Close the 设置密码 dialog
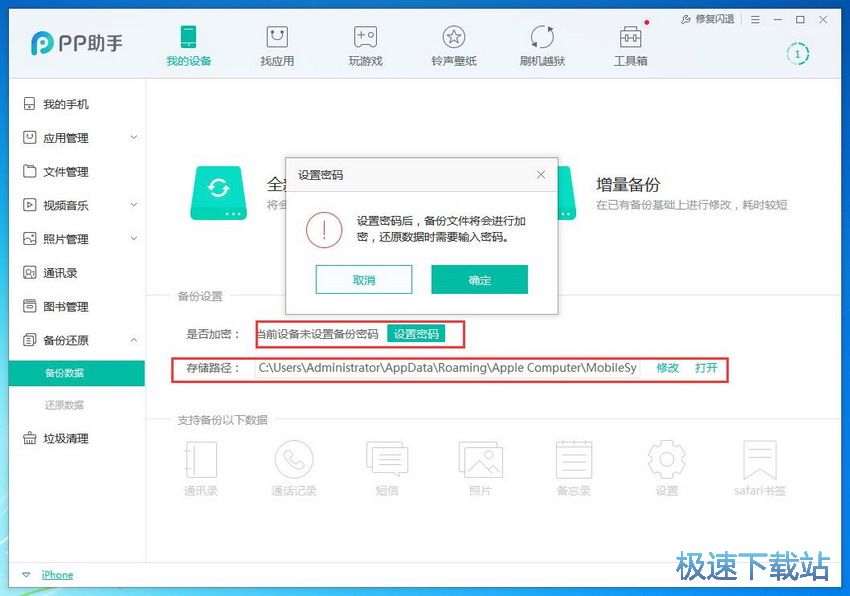850x596 pixels. 541,175
